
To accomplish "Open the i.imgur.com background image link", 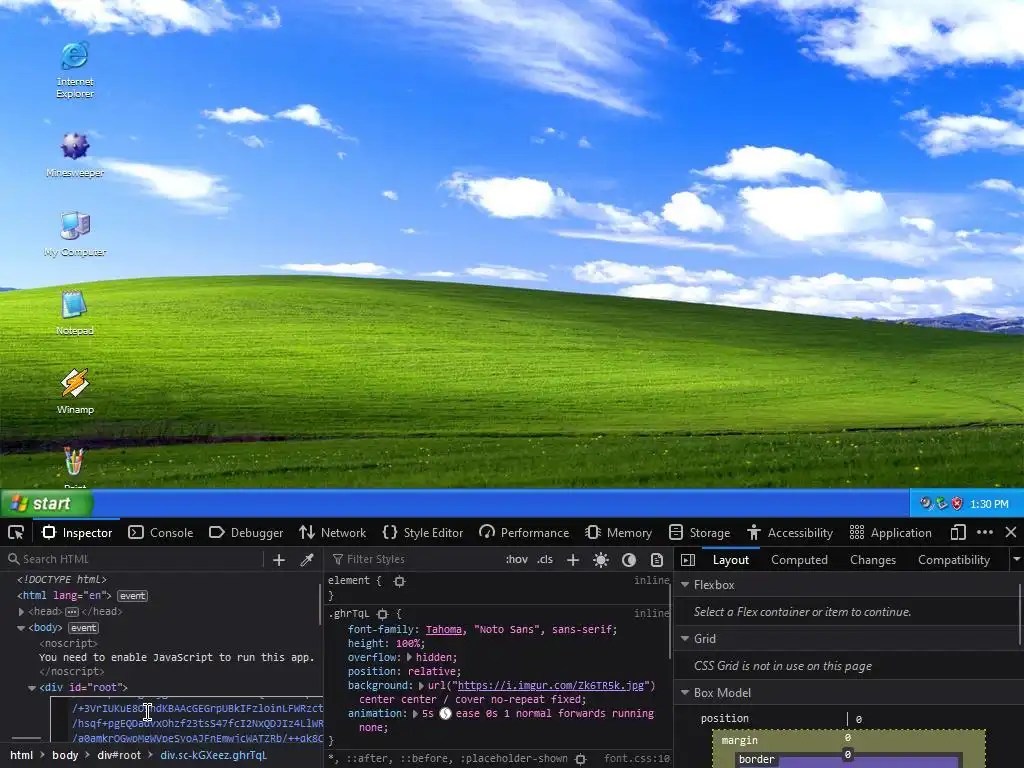I will point(551,686).
